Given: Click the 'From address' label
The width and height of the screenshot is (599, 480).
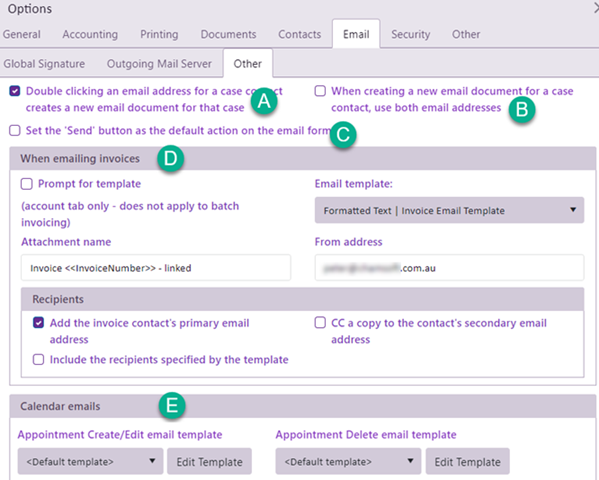Looking at the screenshot, I should 348,242.
